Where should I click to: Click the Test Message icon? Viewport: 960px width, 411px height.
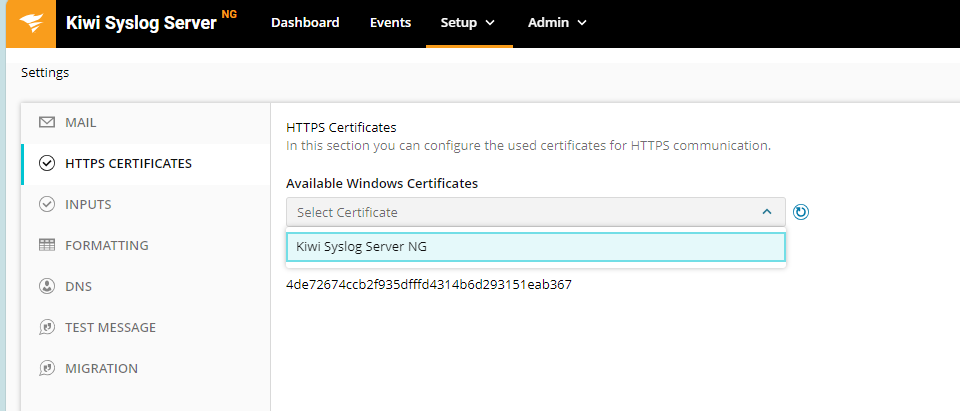pos(47,327)
